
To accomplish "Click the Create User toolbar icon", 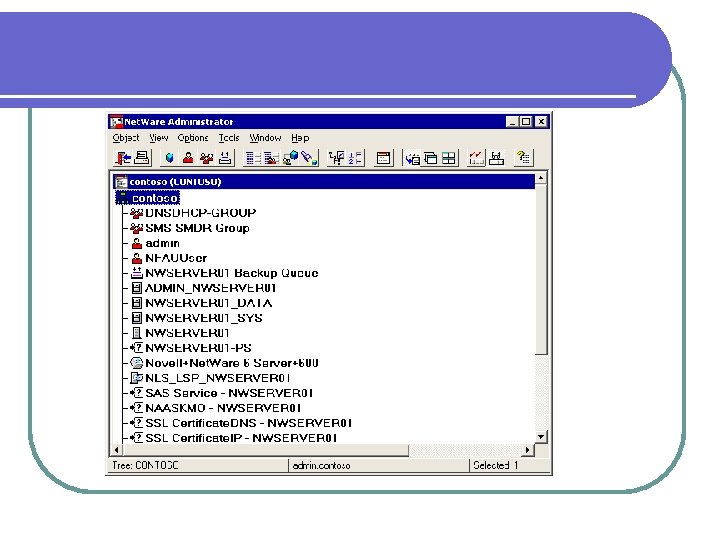I will point(188,158).
